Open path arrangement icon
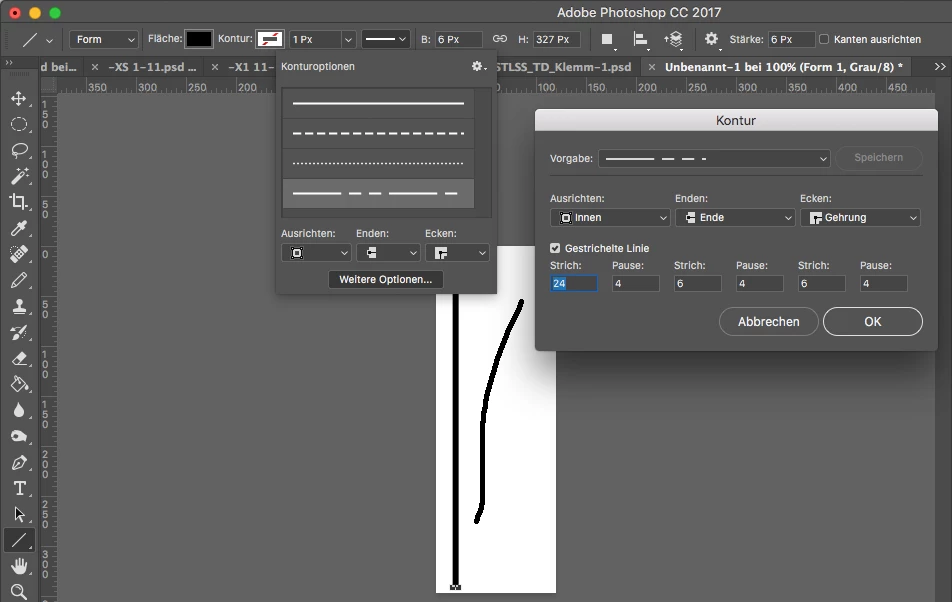 (674, 39)
